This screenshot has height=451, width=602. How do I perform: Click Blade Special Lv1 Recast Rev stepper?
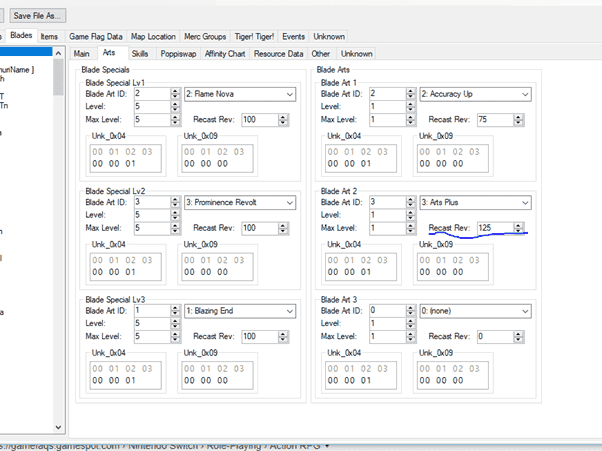283,120
